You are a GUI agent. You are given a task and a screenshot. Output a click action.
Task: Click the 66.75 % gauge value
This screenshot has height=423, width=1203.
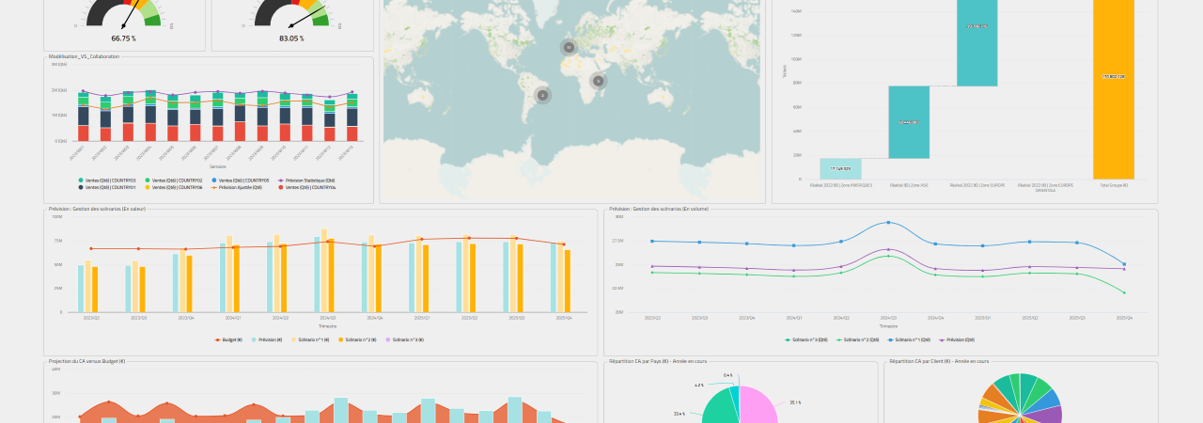(x=124, y=38)
